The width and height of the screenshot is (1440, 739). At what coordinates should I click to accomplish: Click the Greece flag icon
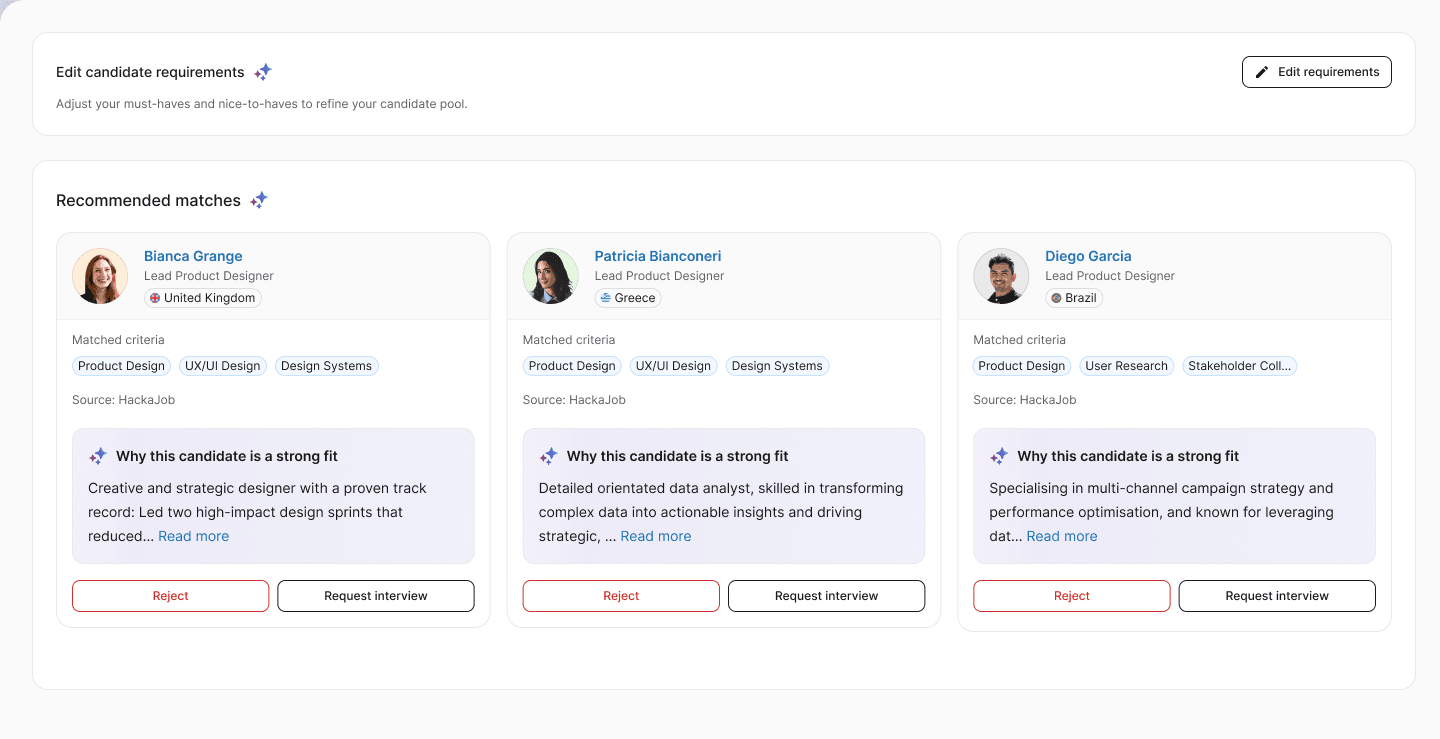pos(605,298)
